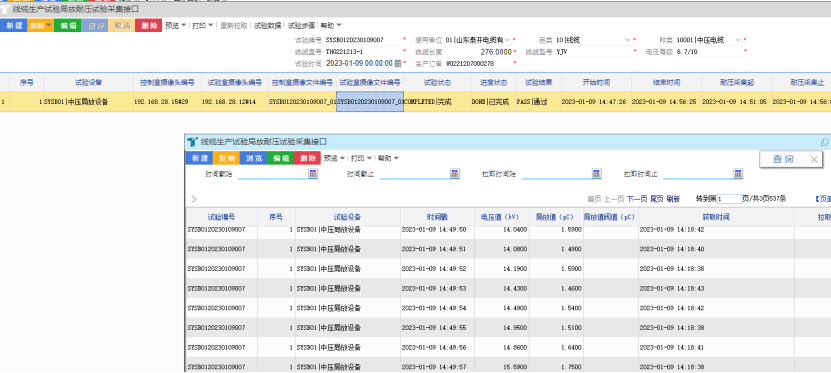
Task: Click 复制 button in inner window
Action: coord(226,158)
